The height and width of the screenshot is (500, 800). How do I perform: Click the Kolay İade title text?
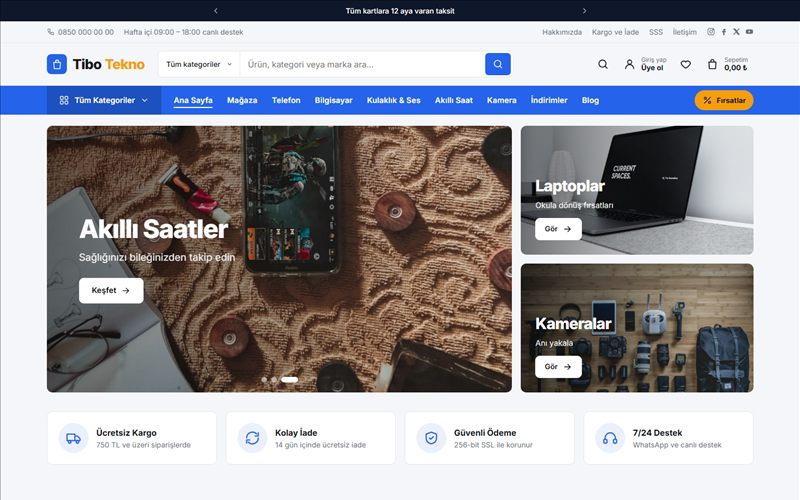296,433
